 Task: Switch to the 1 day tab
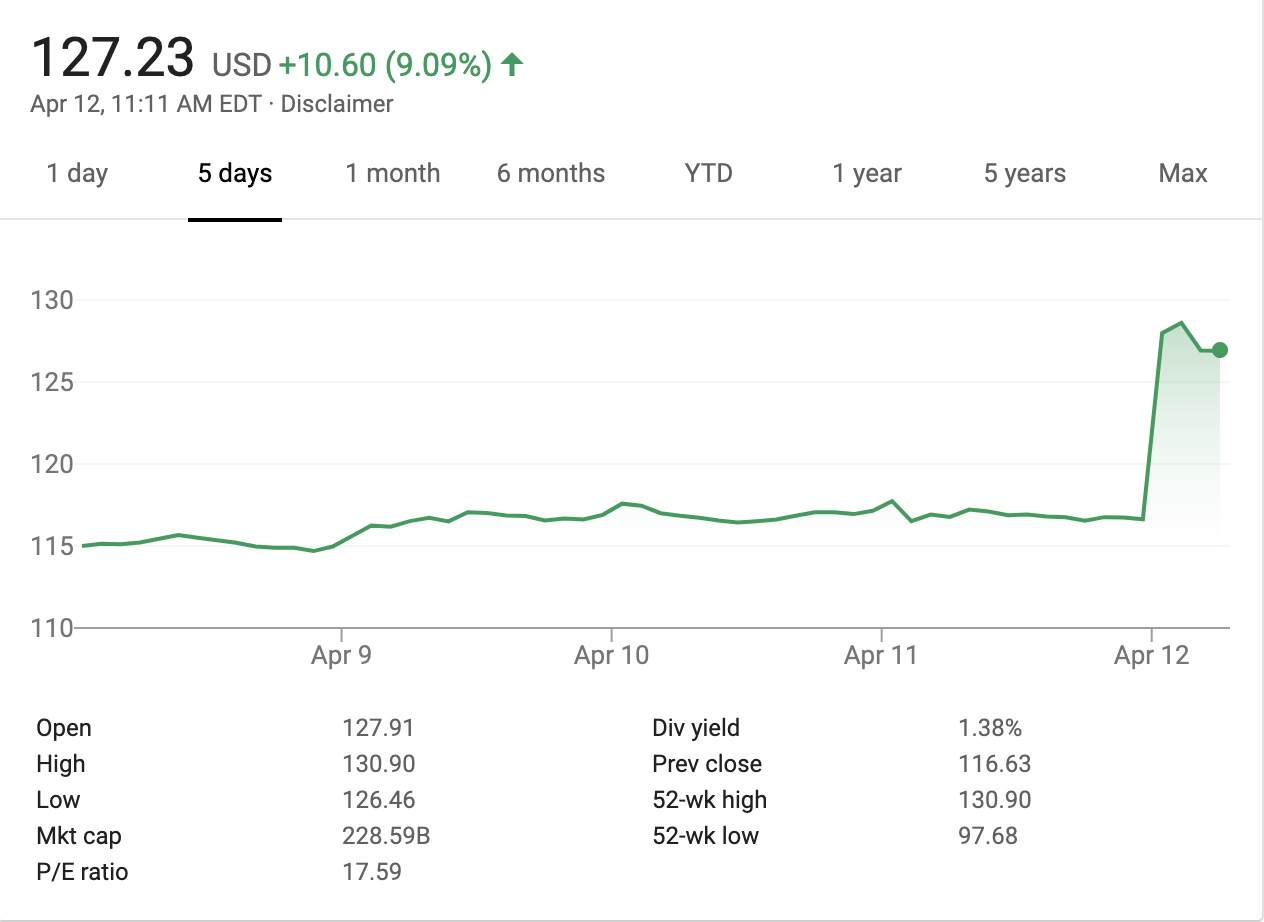click(77, 174)
